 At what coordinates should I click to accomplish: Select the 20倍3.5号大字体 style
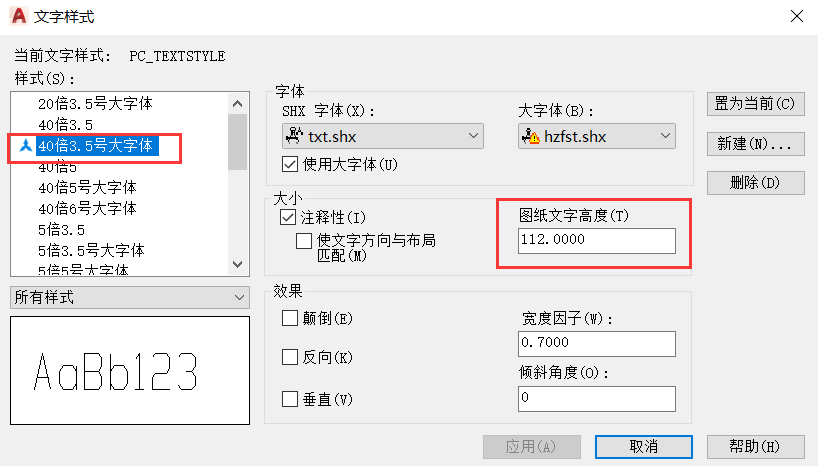(95, 104)
